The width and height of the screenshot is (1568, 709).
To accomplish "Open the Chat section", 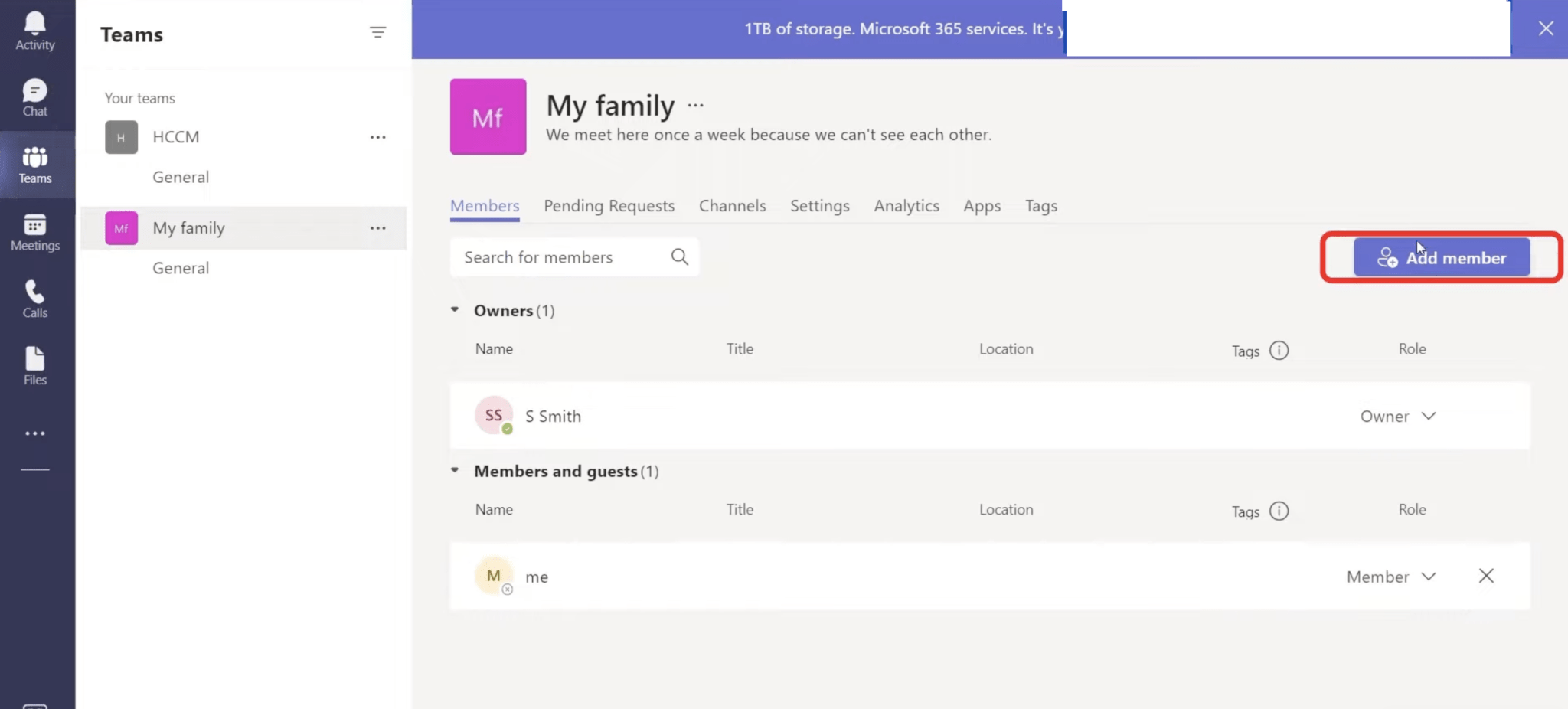I will pyautogui.click(x=34, y=97).
